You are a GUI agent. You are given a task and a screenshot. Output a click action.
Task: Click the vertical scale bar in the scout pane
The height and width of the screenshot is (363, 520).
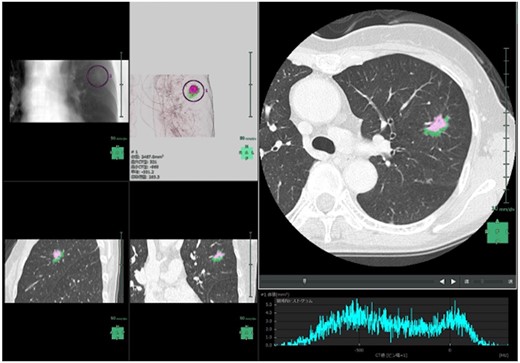click(121, 85)
